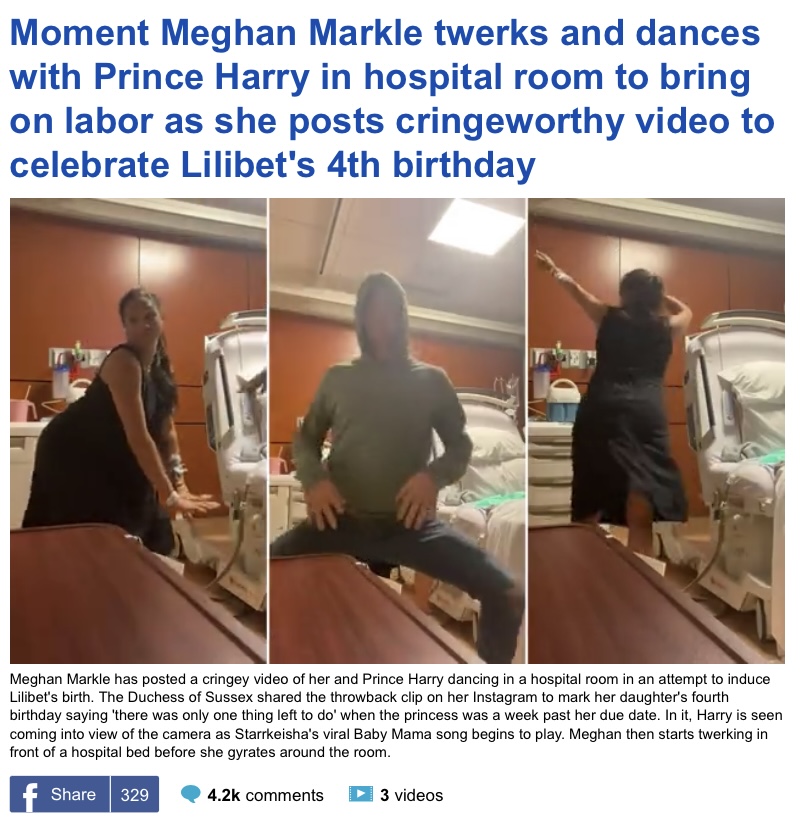Screen dimensions: 800x825
Task: Click the video play icon
Action: (x=361, y=794)
